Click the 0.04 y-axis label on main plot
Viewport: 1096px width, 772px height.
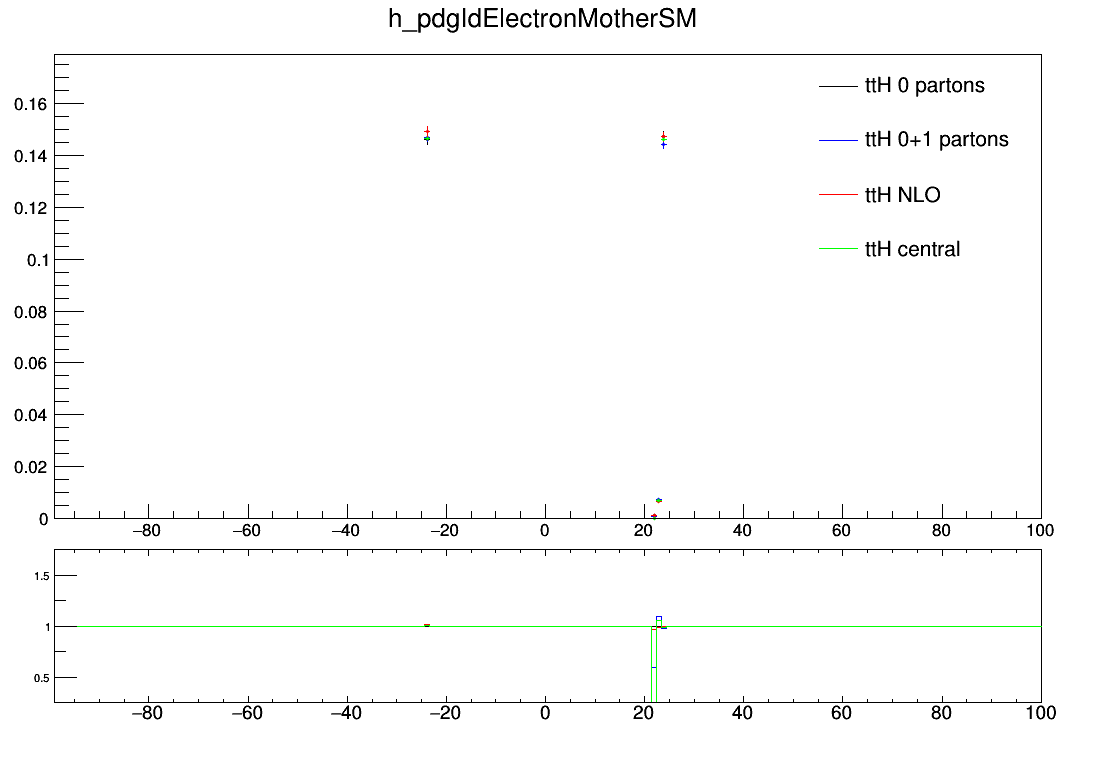[31, 415]
